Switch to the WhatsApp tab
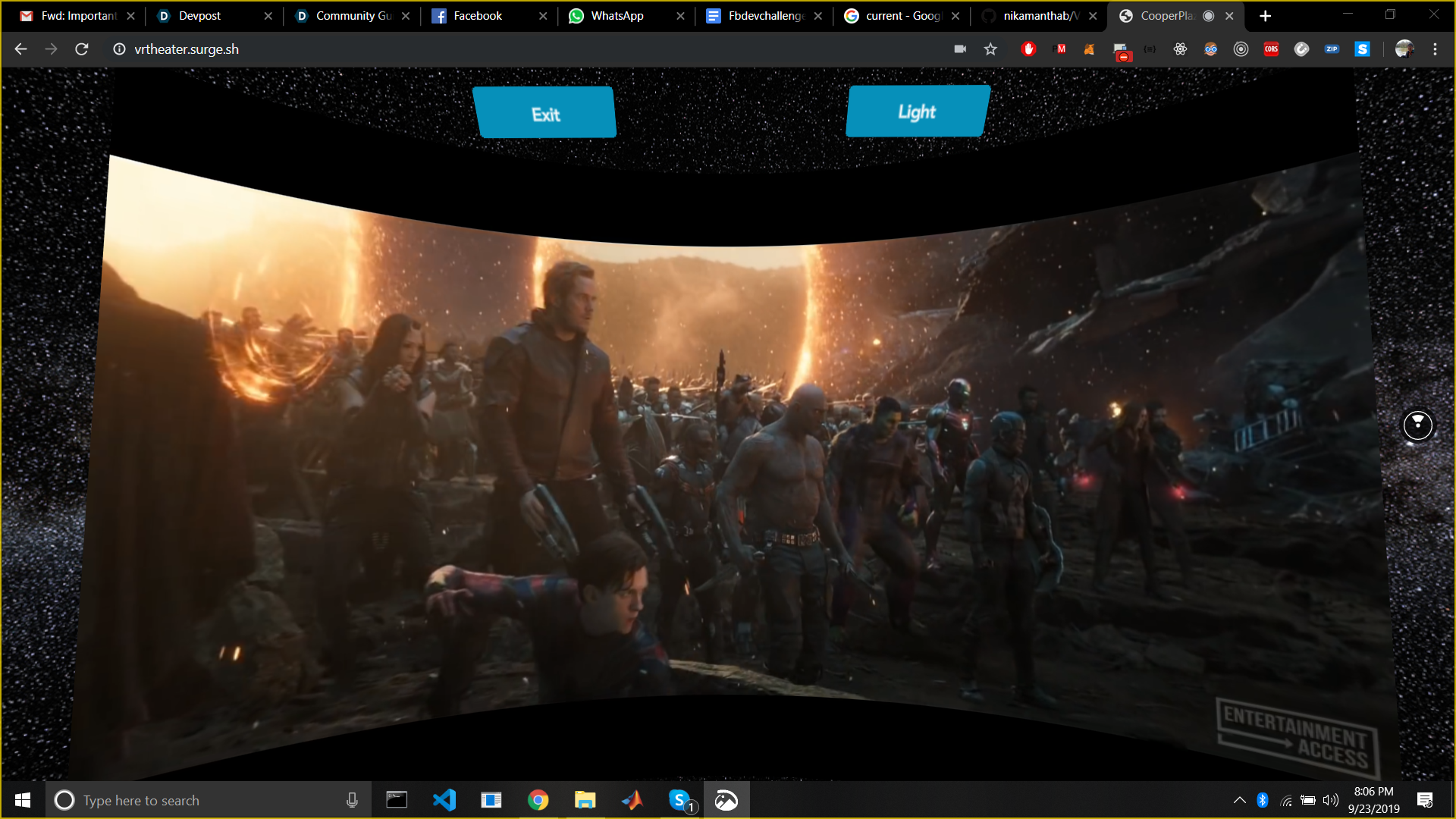1456x819 pixels. click(x=617, y=16)
